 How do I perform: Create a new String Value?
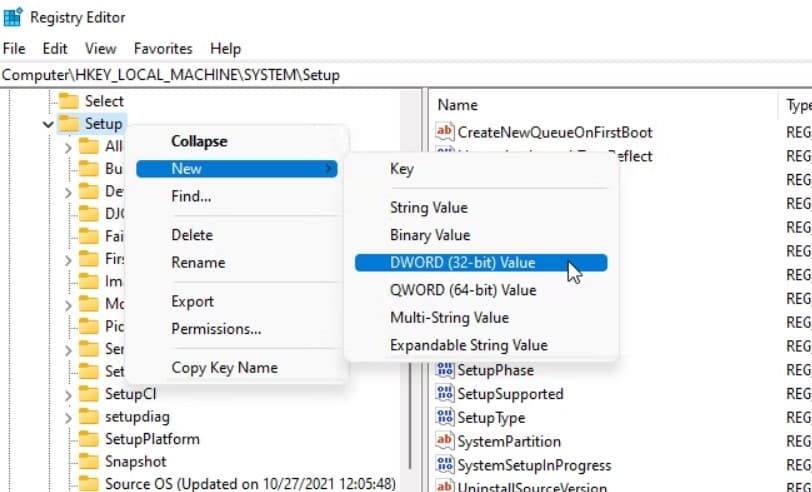428,208
